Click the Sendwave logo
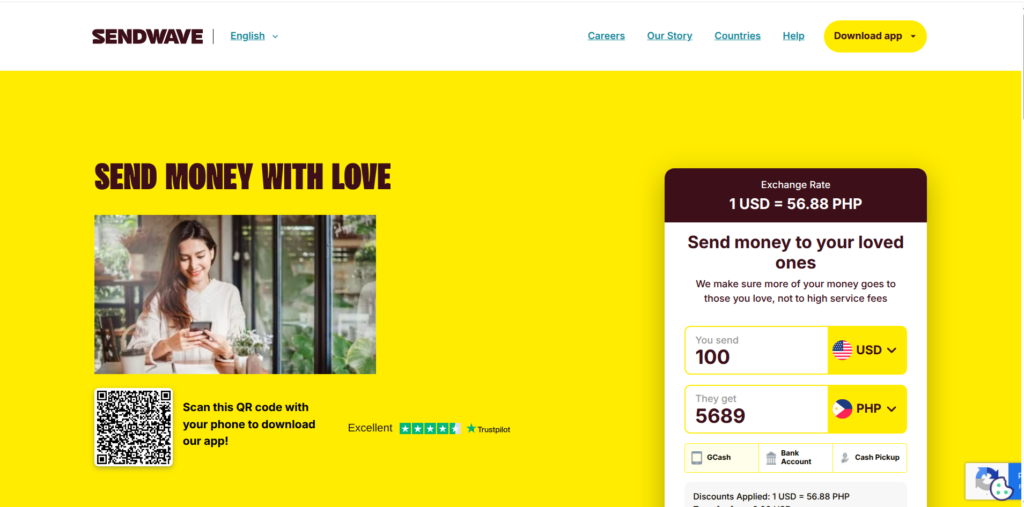This screenshot has height=507, width=1024. point(148,37)
